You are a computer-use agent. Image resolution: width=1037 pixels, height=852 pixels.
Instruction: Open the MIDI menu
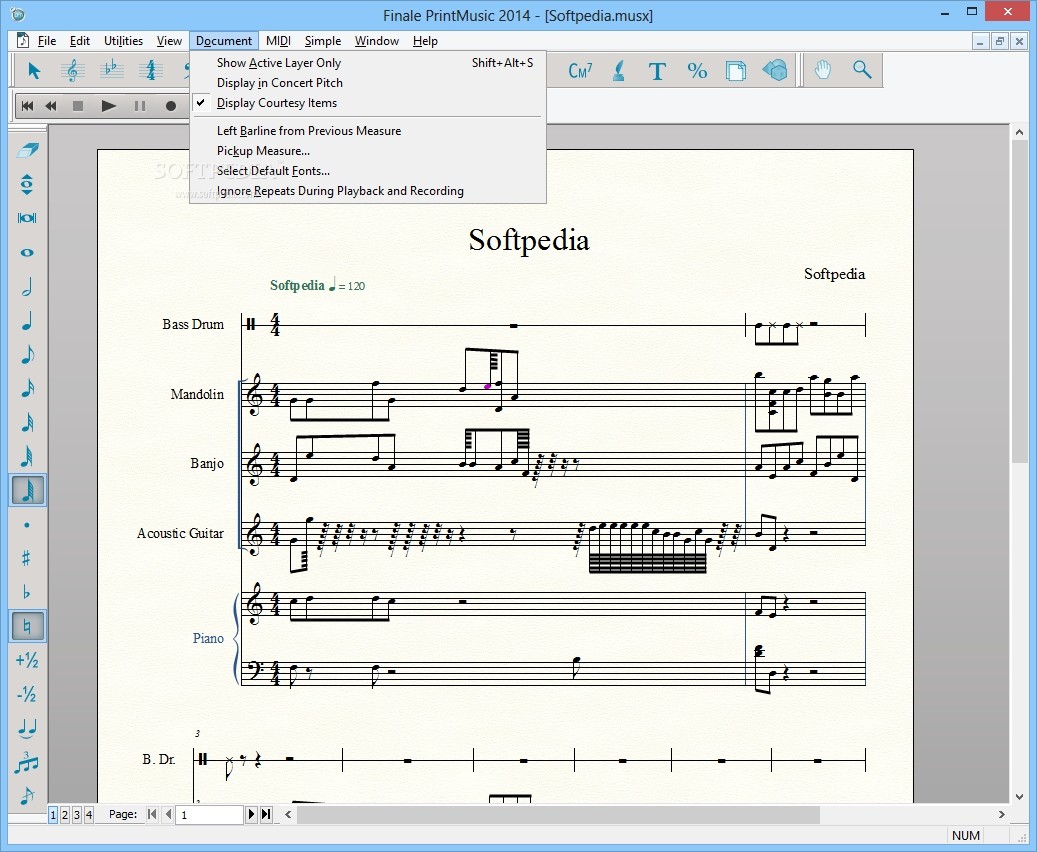(278, 41)
